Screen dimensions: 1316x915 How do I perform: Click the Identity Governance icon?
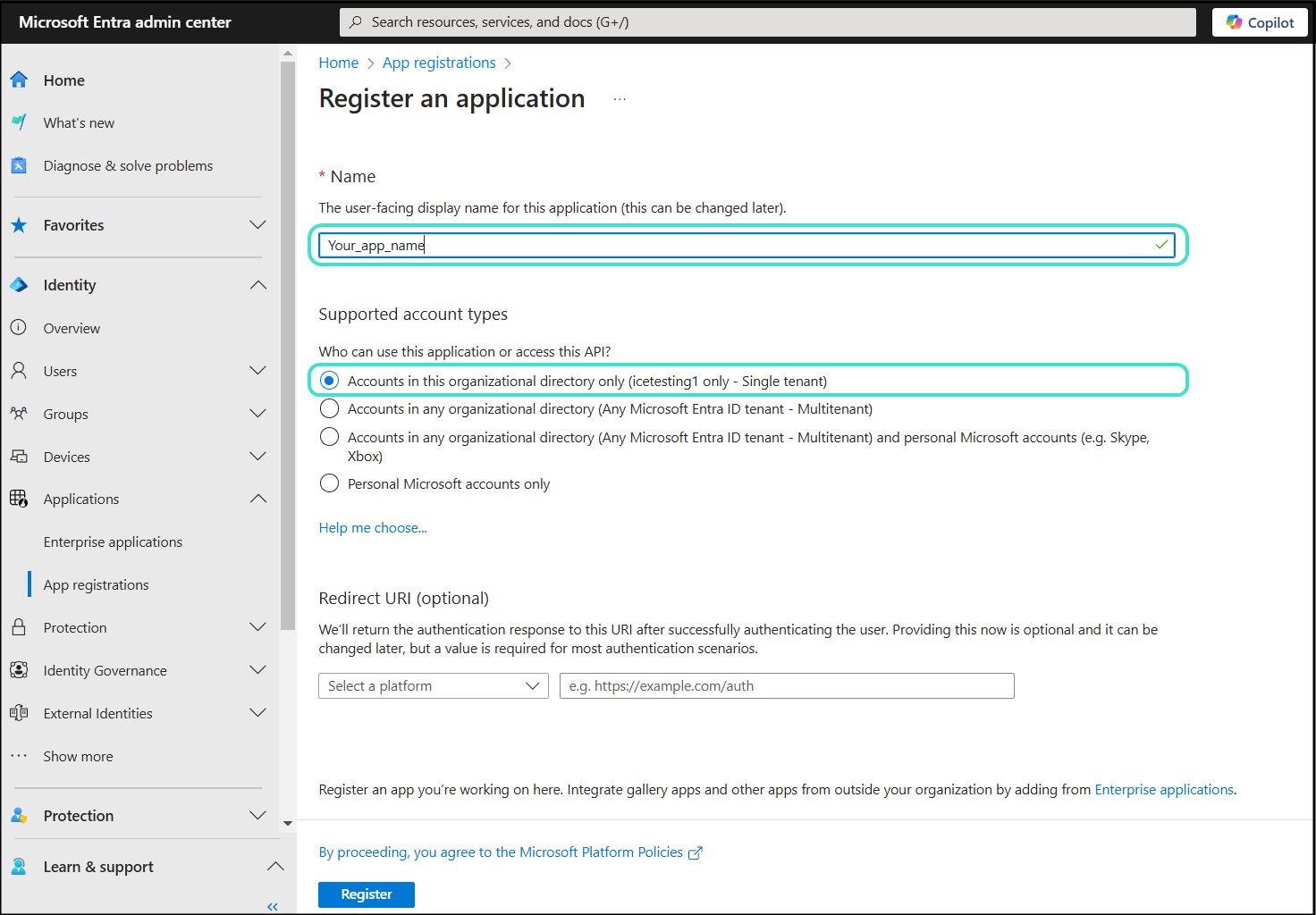pos(19,670)
